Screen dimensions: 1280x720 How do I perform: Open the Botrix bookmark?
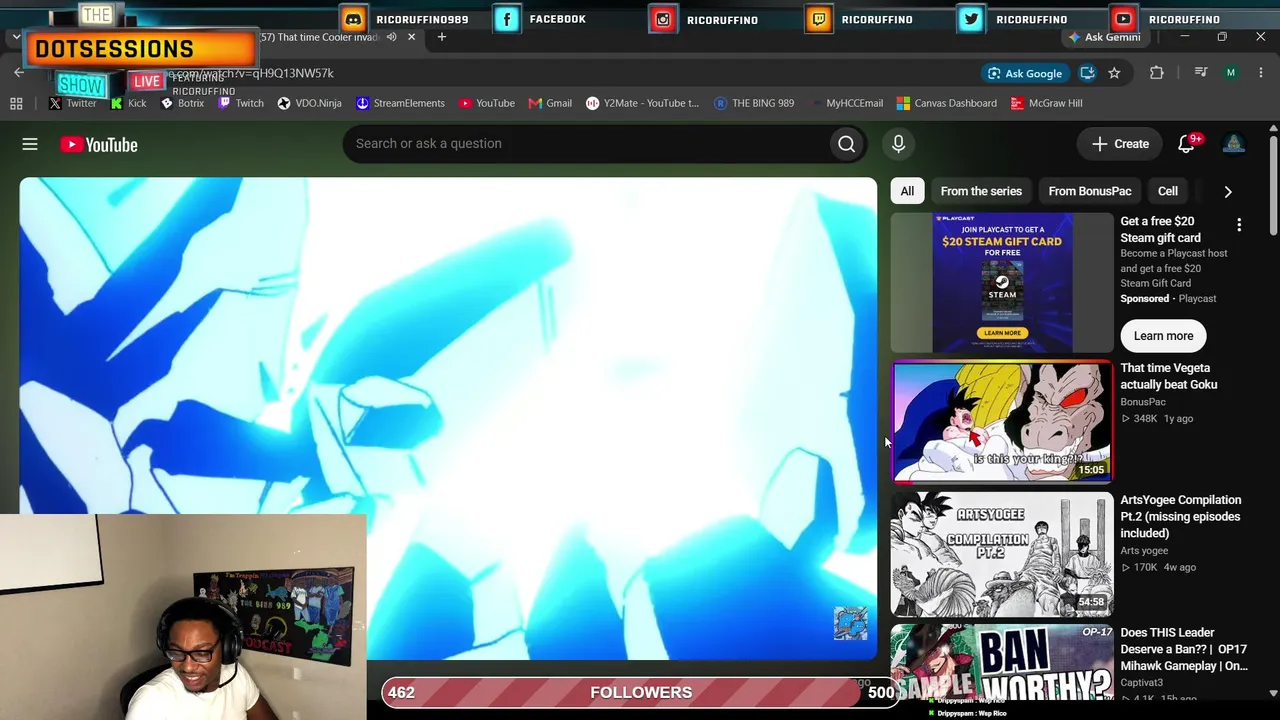coord(182,103)
